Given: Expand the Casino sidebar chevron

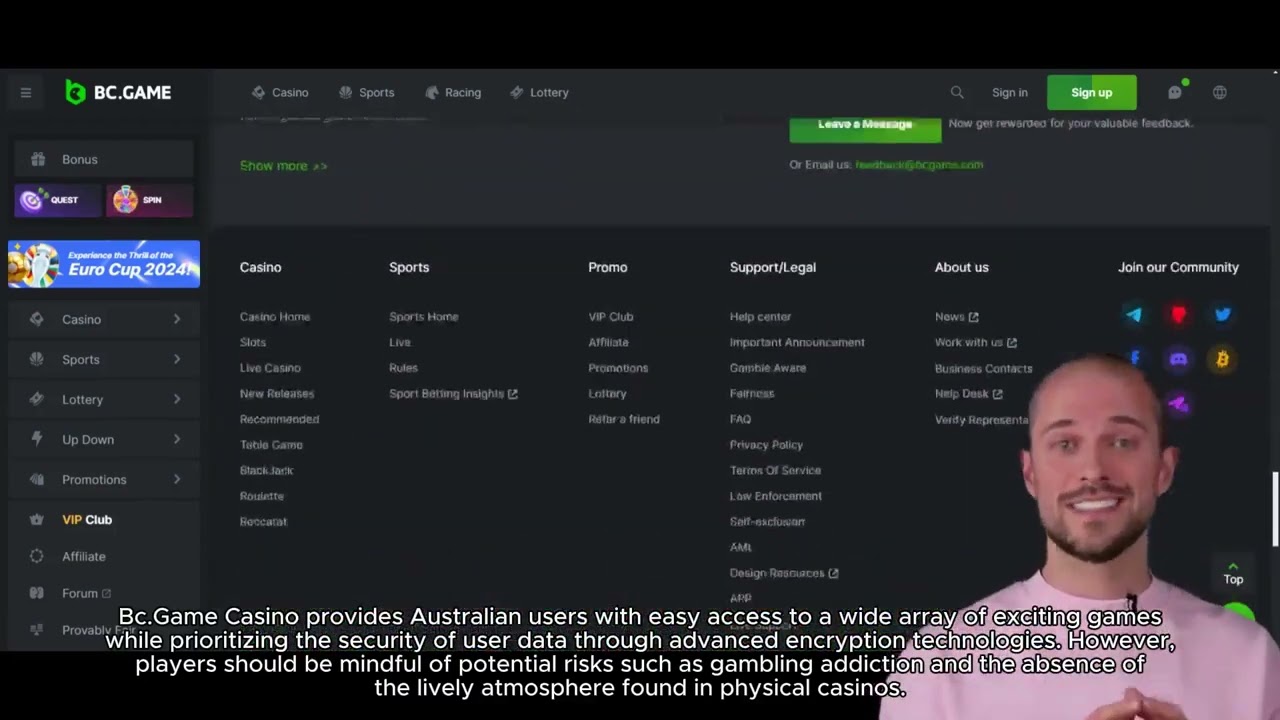Looking at the screenshot, I should click(x=177, y=319).
